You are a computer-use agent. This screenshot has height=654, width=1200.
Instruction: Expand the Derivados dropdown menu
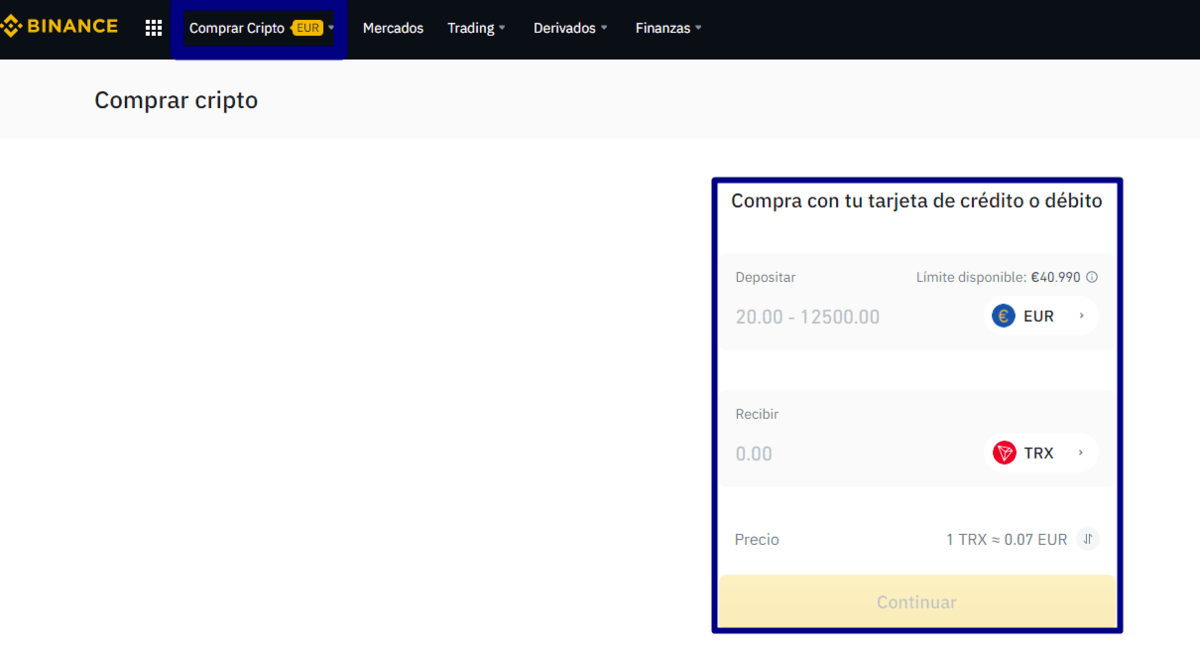click(570, 28)
